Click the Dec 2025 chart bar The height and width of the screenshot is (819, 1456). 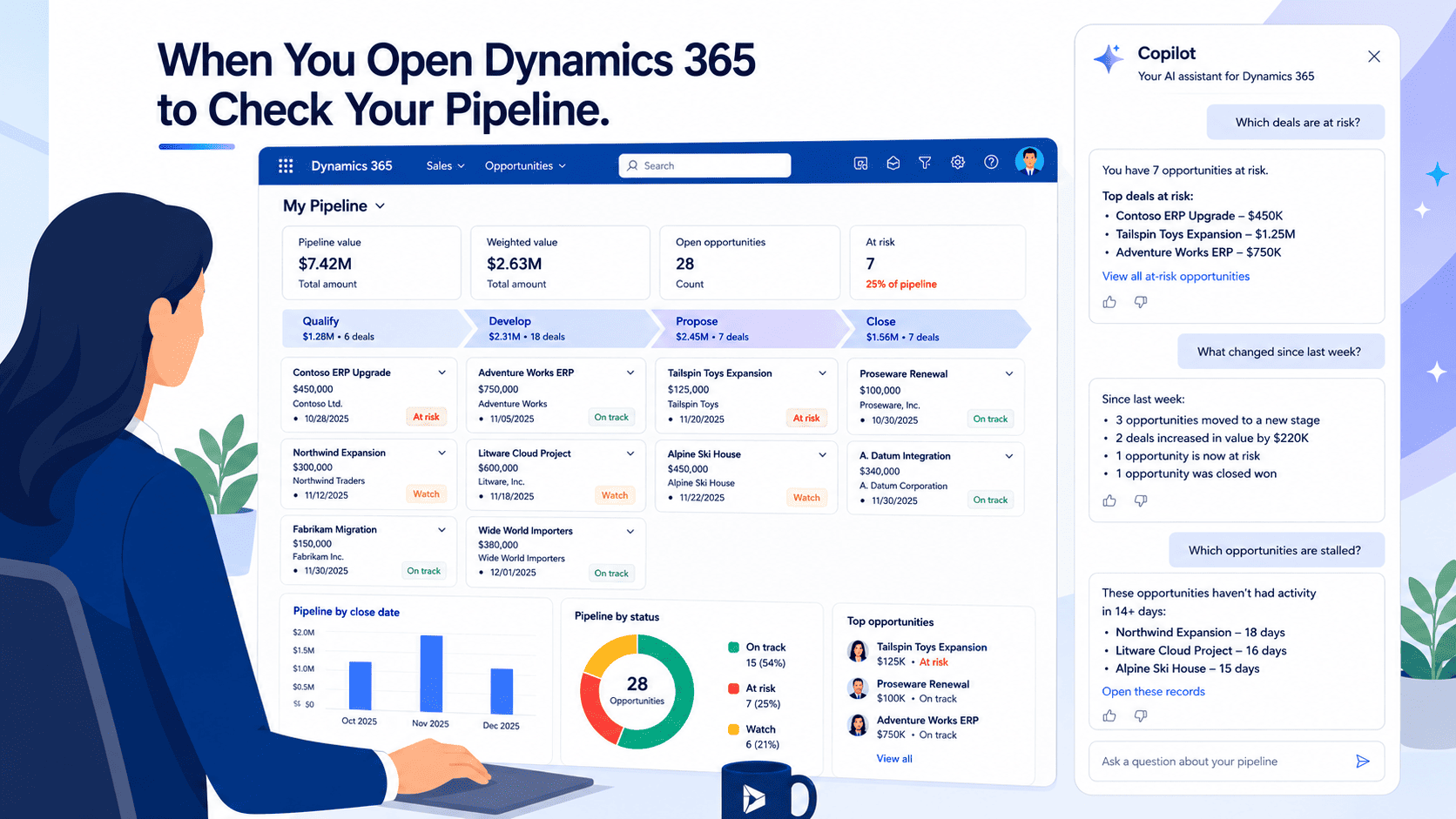pos(502,691)
